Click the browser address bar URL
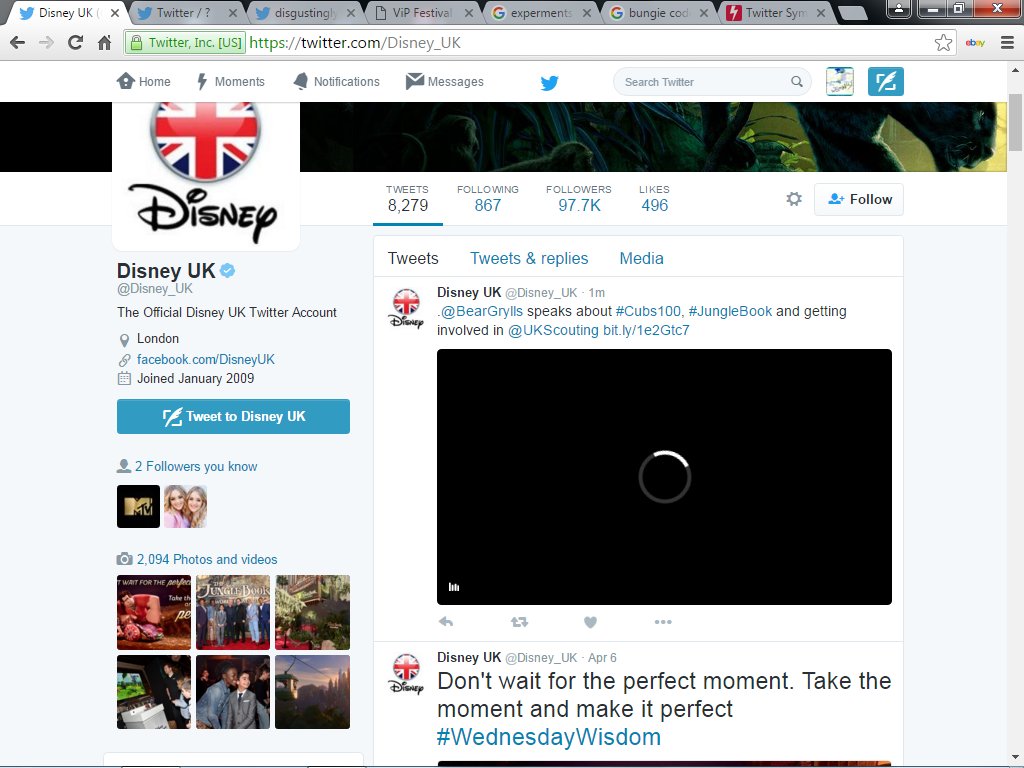This screenshot has width=1024, height=768. coord(356,43)
